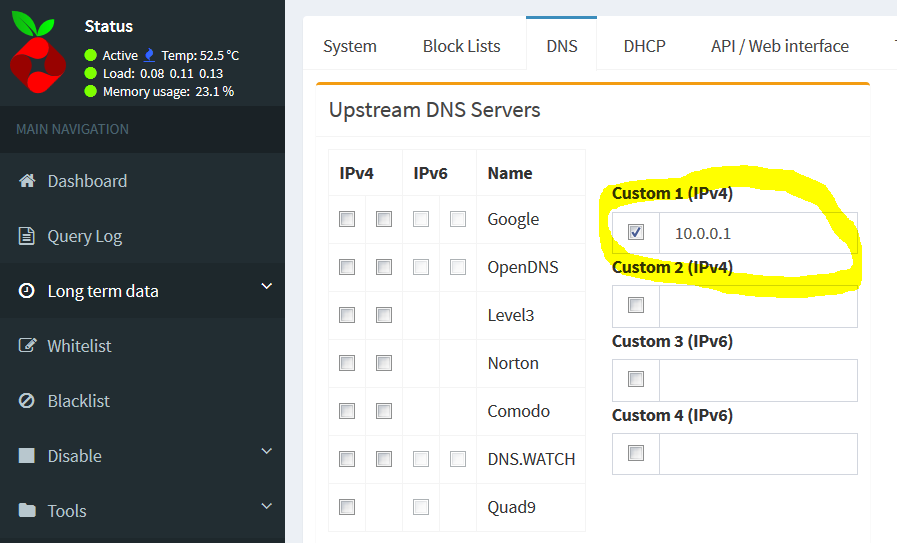Switch to the Block Lists tab
The width and height of the screenshot is (897, 543).
point(462,46)
